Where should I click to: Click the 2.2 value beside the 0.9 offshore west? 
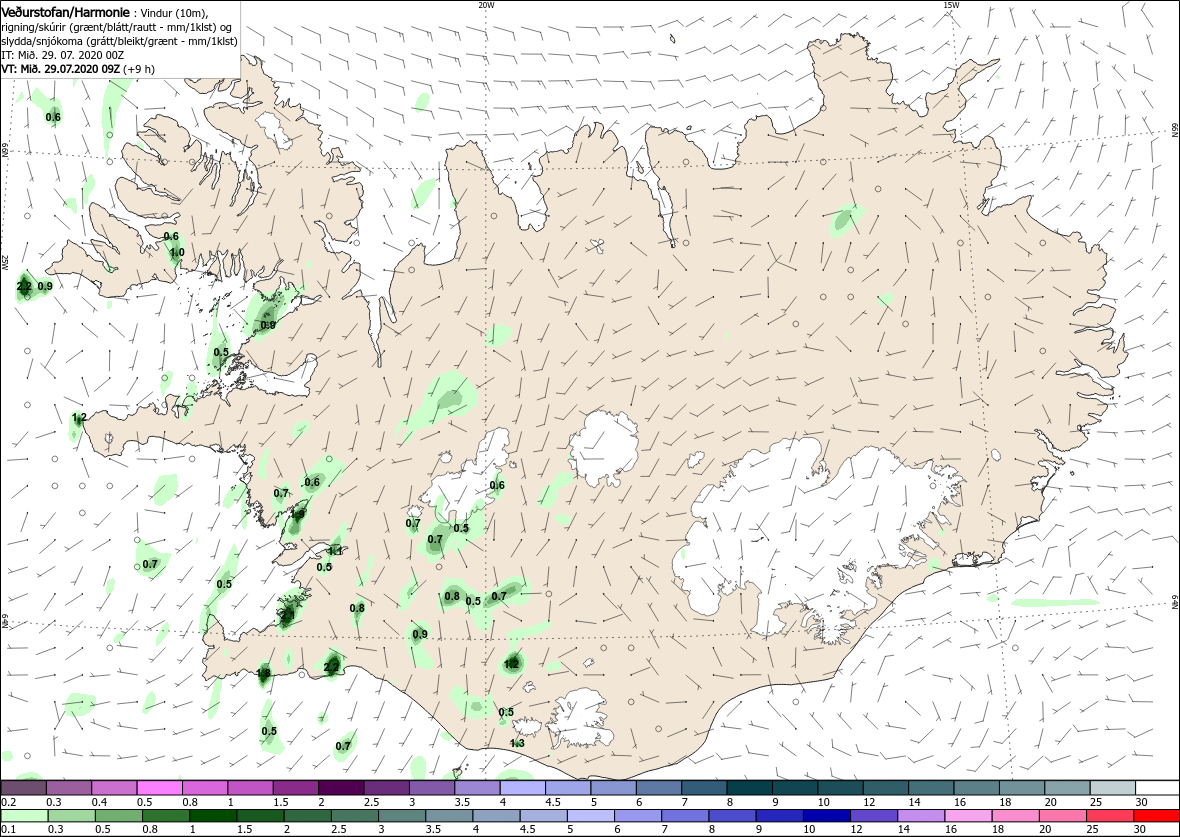(23, 286)
